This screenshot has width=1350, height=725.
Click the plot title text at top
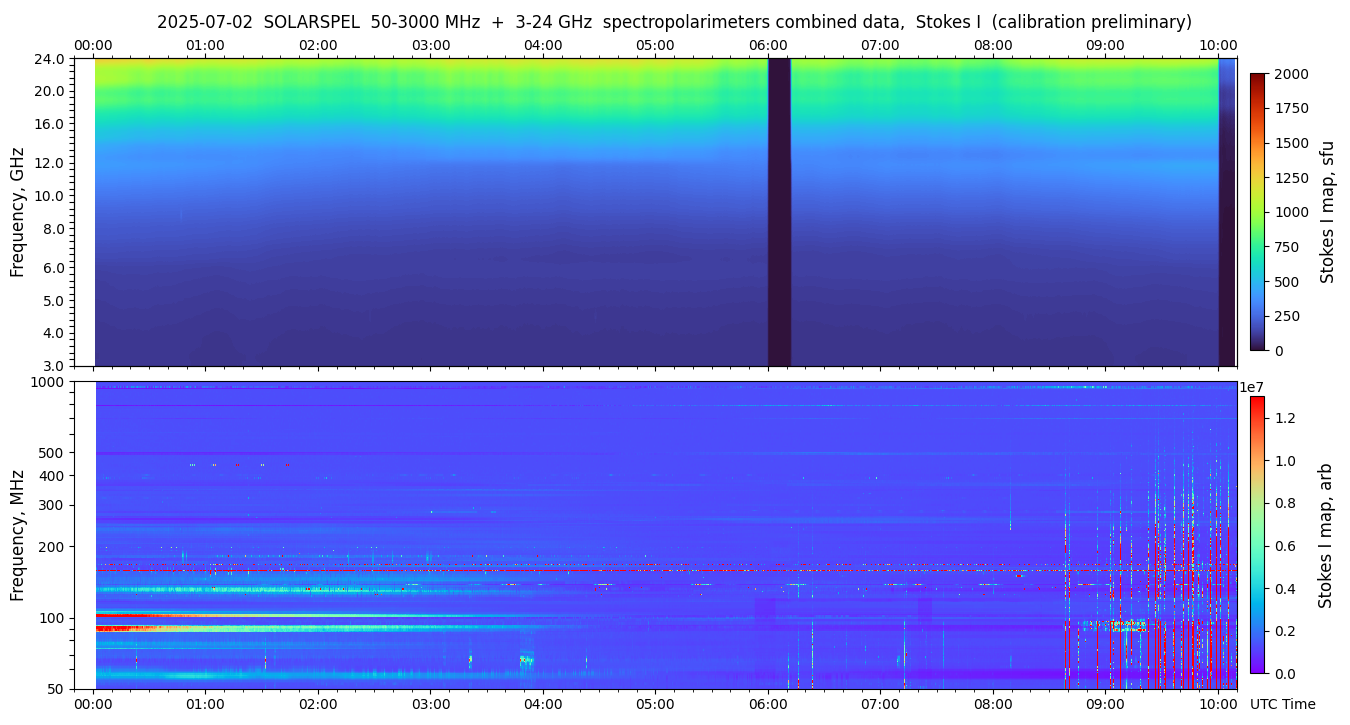[x=674, y=22]
